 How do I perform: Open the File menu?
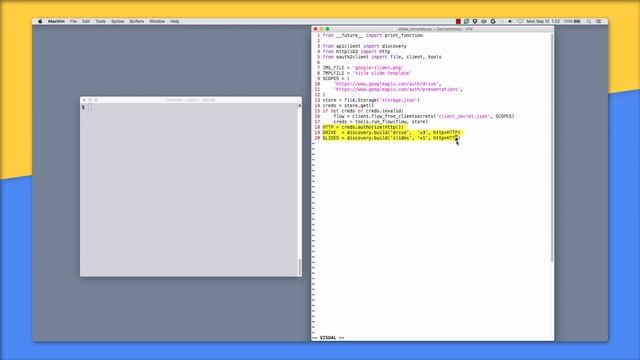click(73, 21)
